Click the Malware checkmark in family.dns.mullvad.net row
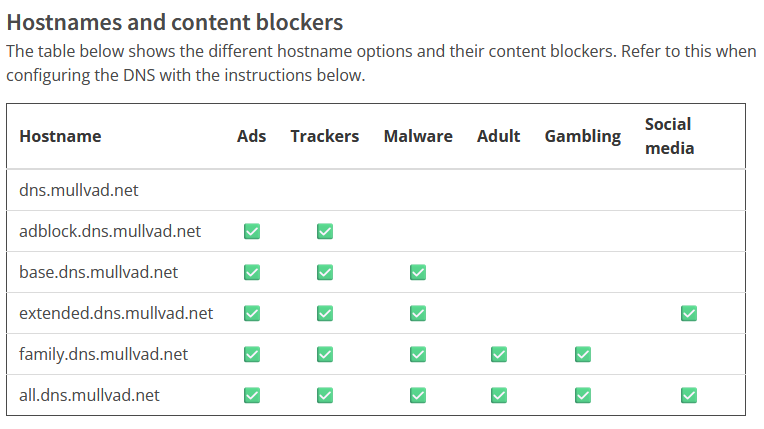 [418, 354]
